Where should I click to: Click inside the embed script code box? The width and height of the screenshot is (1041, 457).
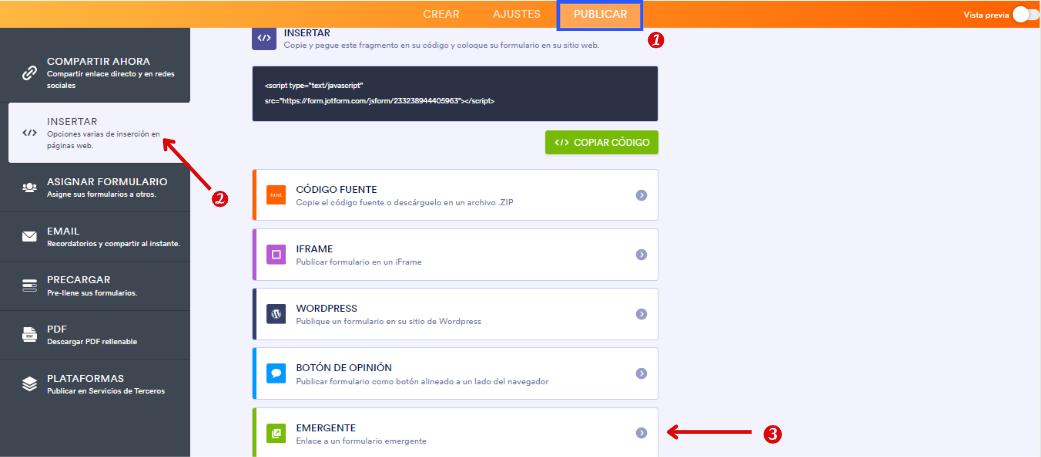[455, 94]
